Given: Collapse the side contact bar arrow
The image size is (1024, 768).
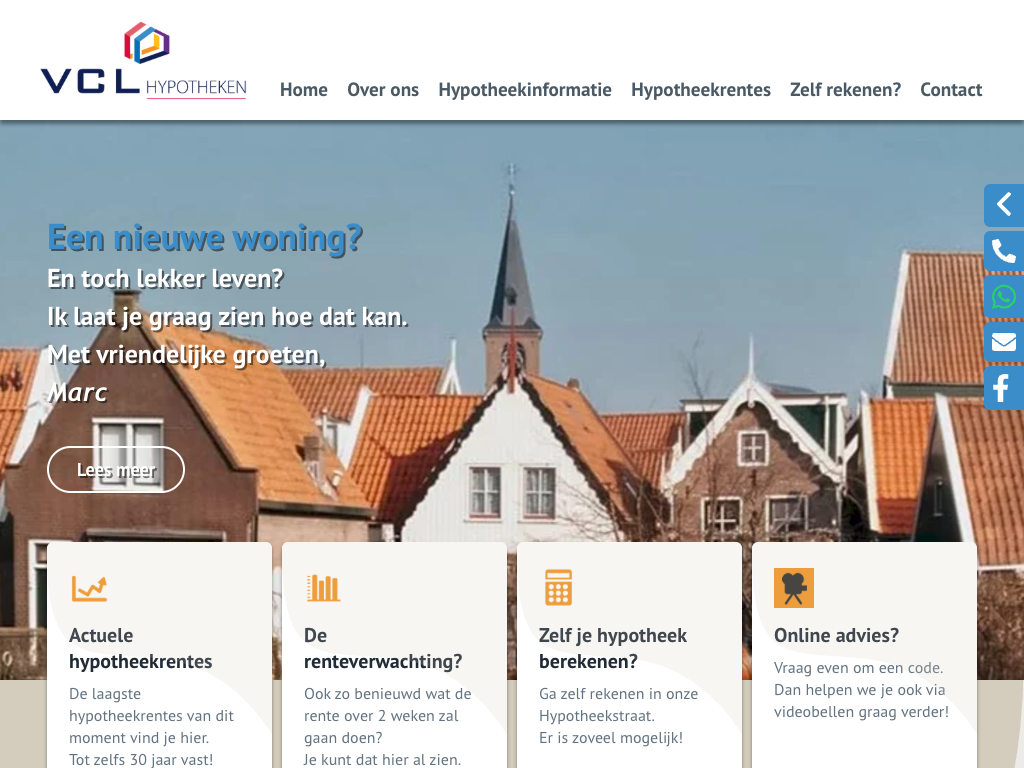Looking at the screenshot, I should pyautogui.click(x=1004, y=205).
